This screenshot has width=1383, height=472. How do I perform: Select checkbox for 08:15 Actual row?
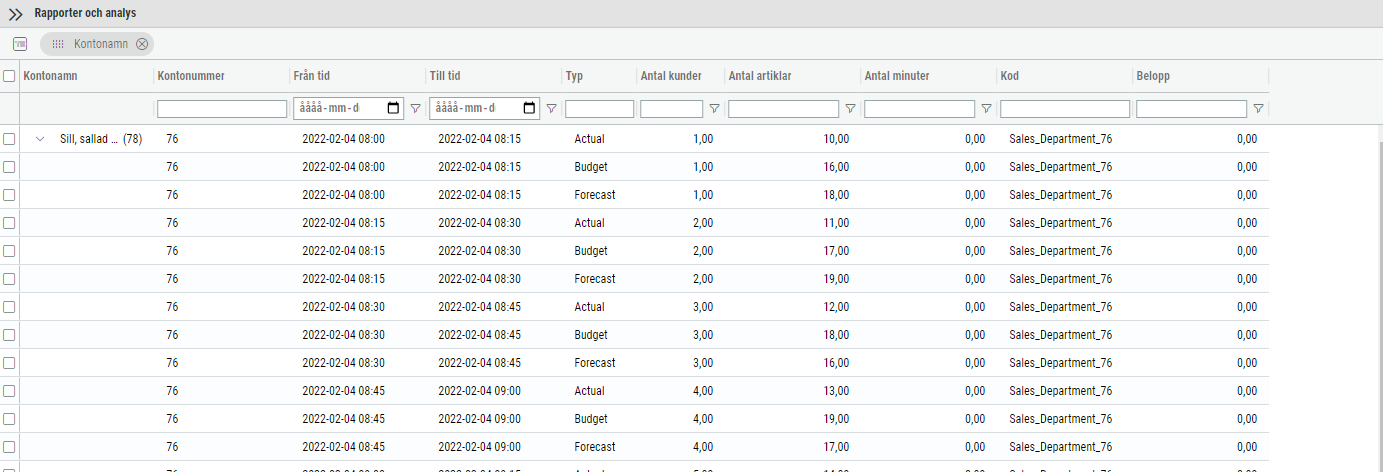[x=9, y=223]
